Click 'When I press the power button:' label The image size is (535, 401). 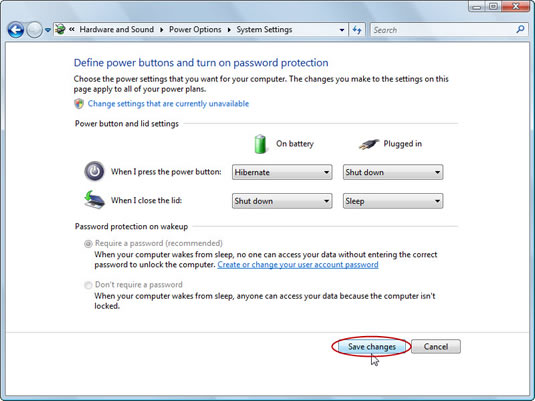(x=166, y=172)
